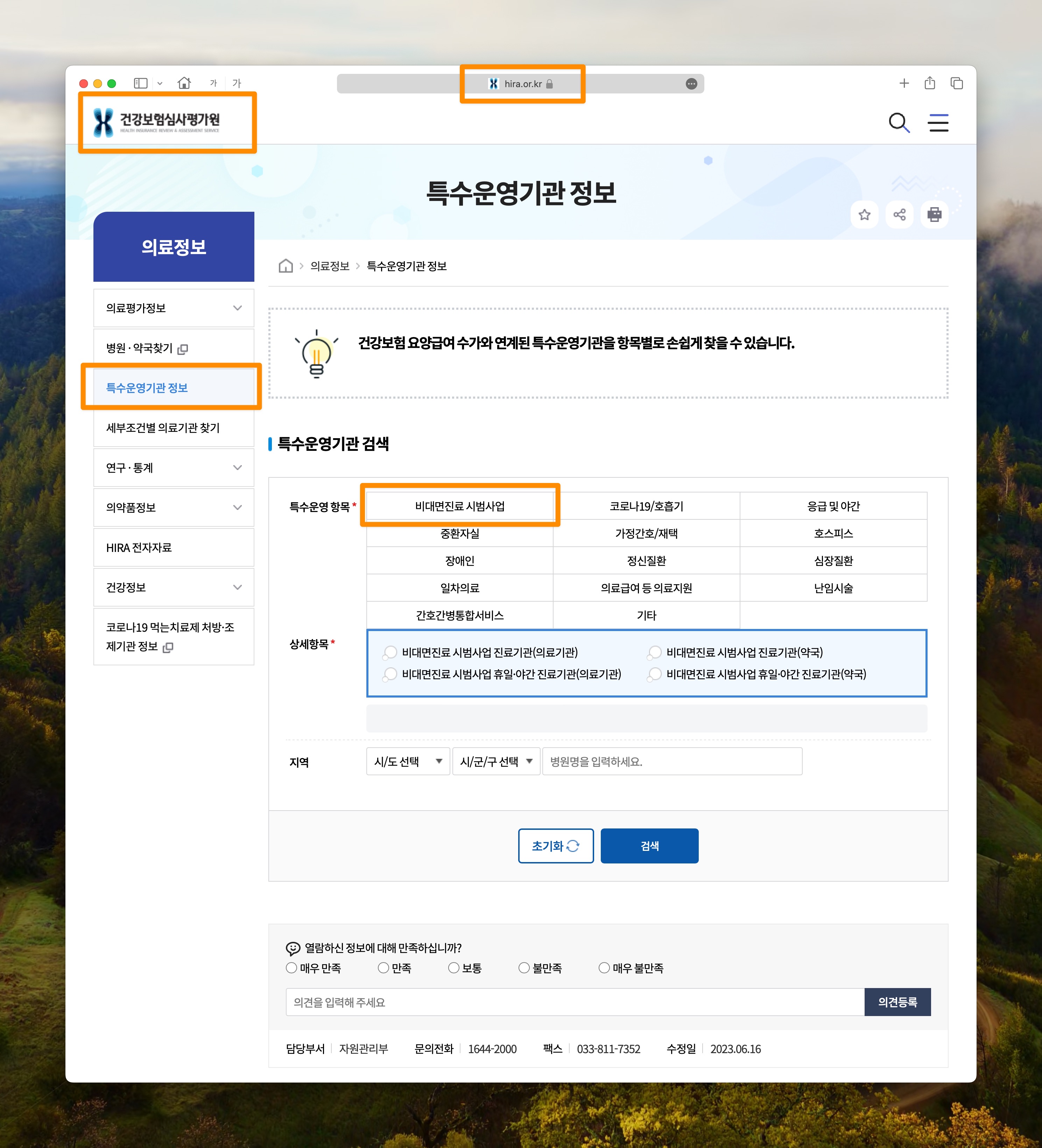Expand 의약품정보 sidebar menu
This screenshot has width=1042, height=1148.
click(x=174, y=507)
